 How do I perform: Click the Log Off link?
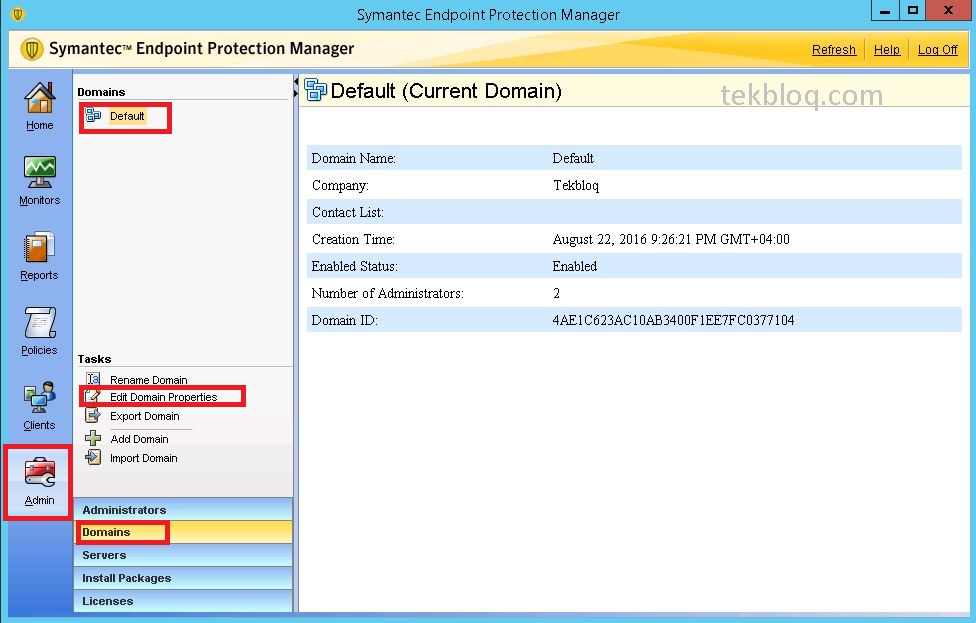coord(937,50)
